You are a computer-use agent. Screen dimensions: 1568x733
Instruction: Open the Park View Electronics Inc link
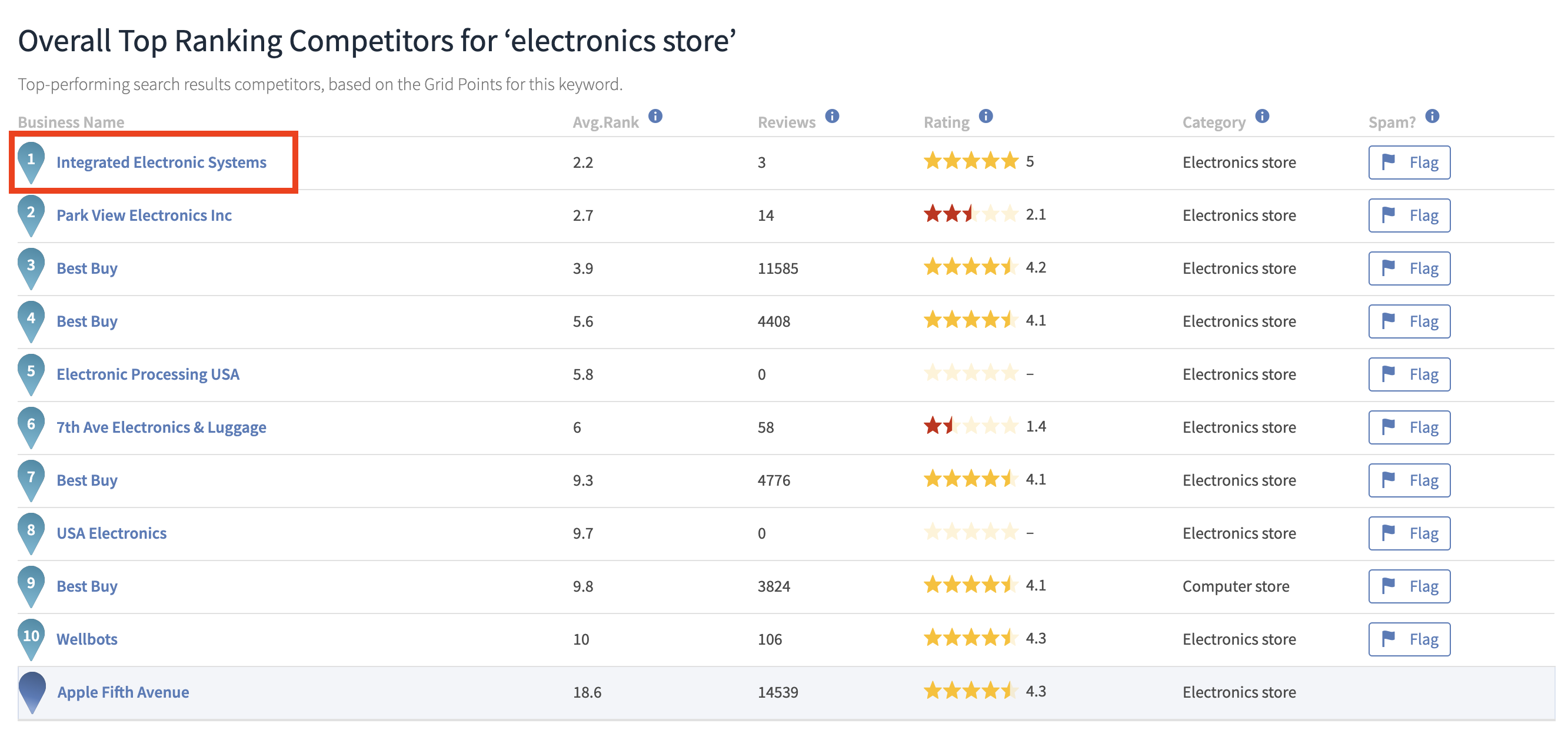coord(144,215)
